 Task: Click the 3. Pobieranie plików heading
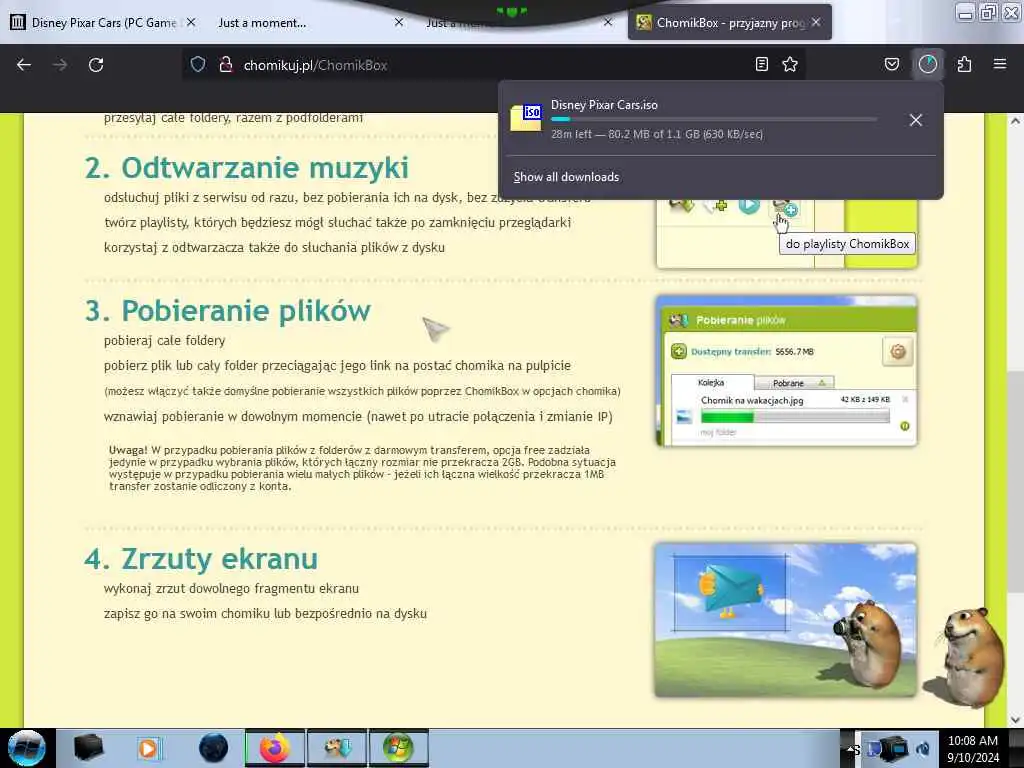pyautogui.click(x=228, y=311)
